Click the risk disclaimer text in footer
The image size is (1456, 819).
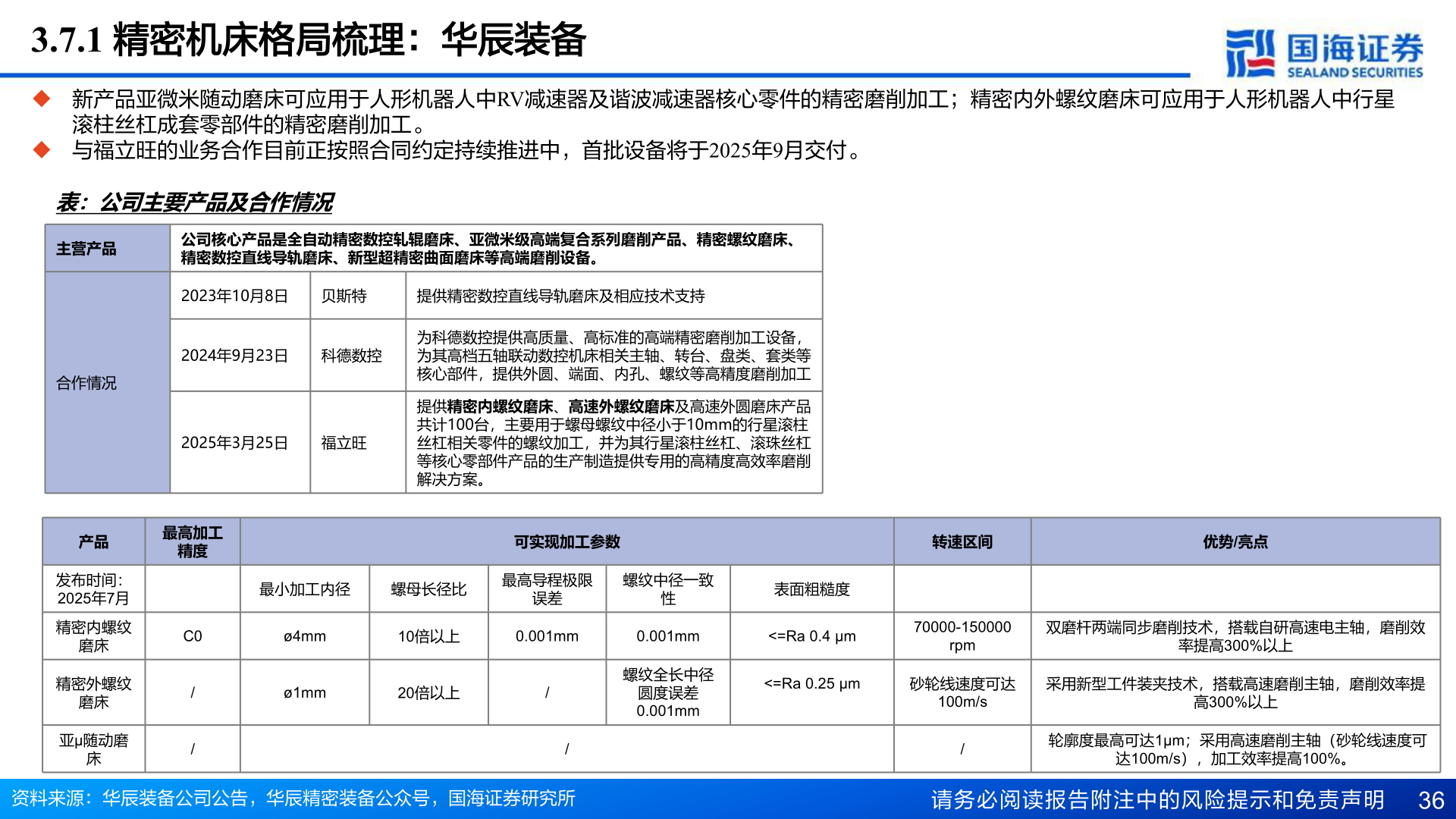pos(1157,800)
